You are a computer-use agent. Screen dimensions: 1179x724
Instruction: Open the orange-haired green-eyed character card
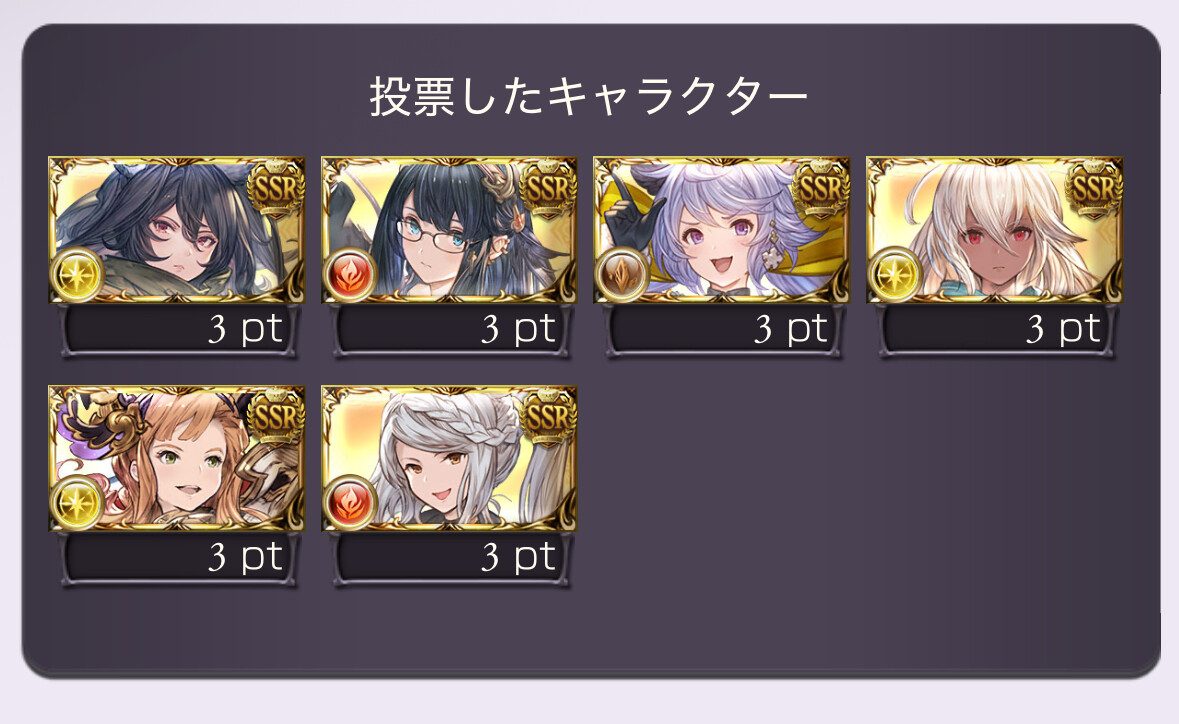click(177, 459)
